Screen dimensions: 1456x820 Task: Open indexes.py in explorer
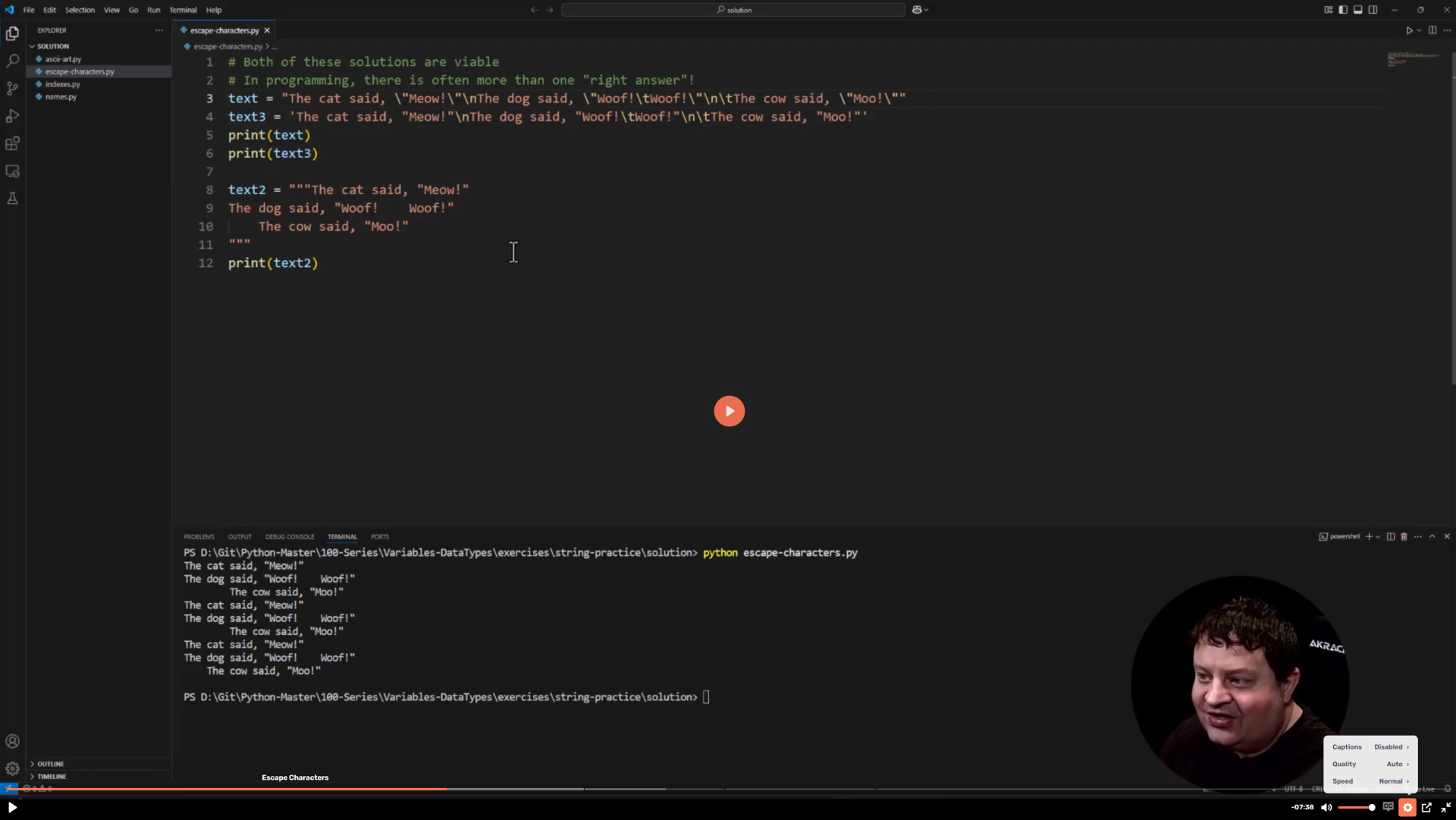pos(62,84)
